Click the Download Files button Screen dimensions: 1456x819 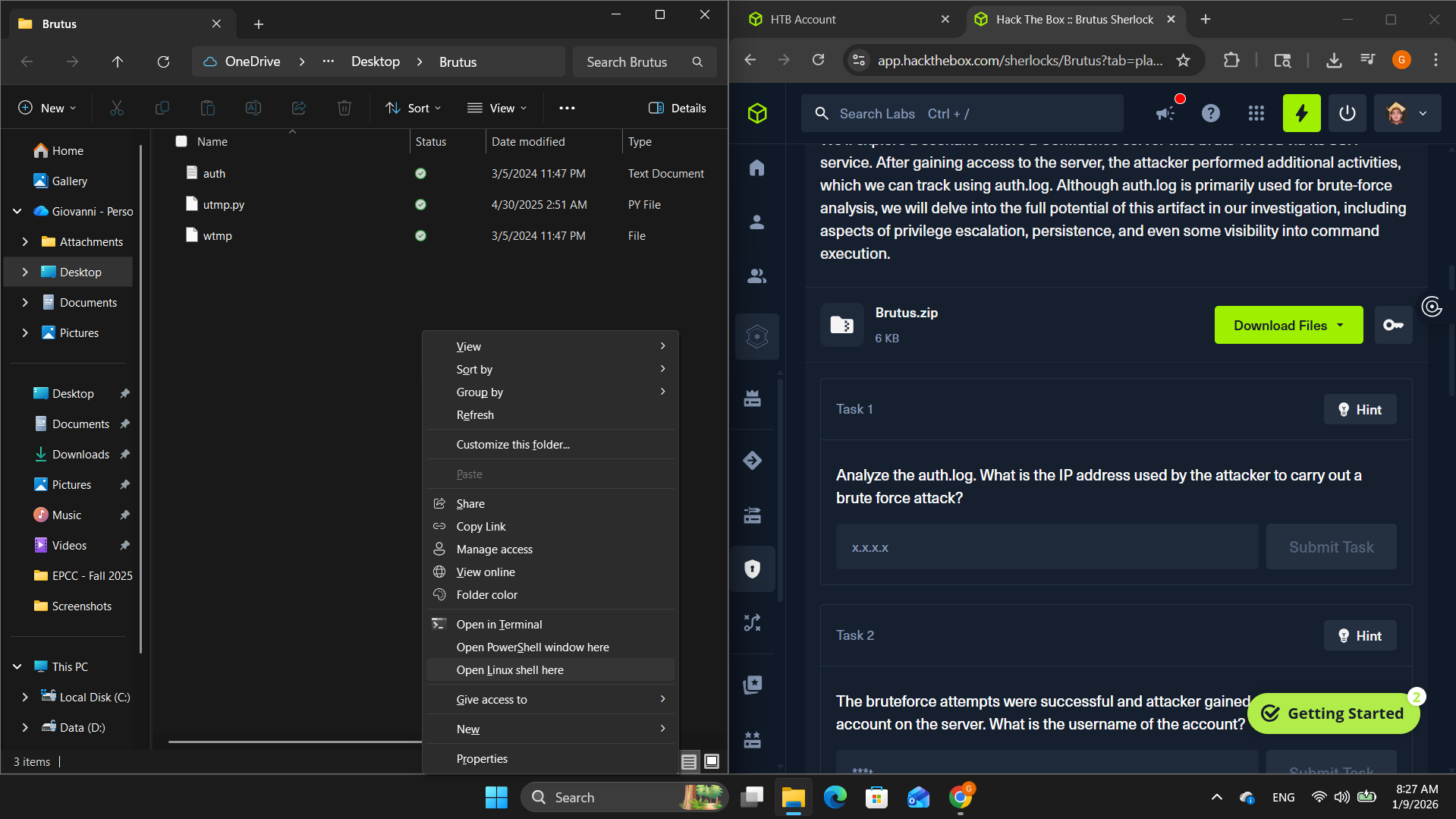[1288, 325]
